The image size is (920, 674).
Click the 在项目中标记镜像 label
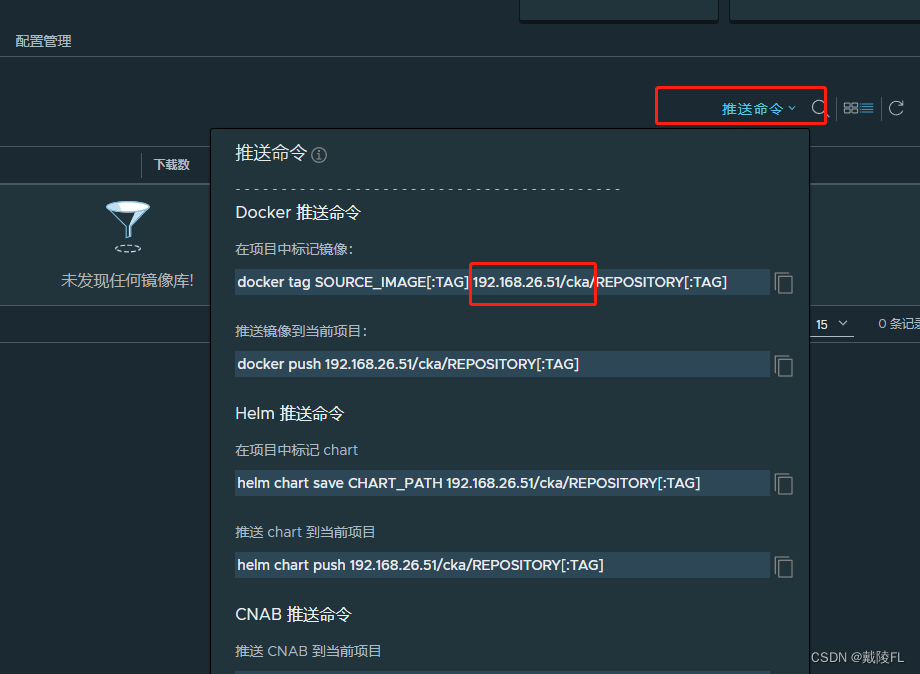click(x=294, y=249)
